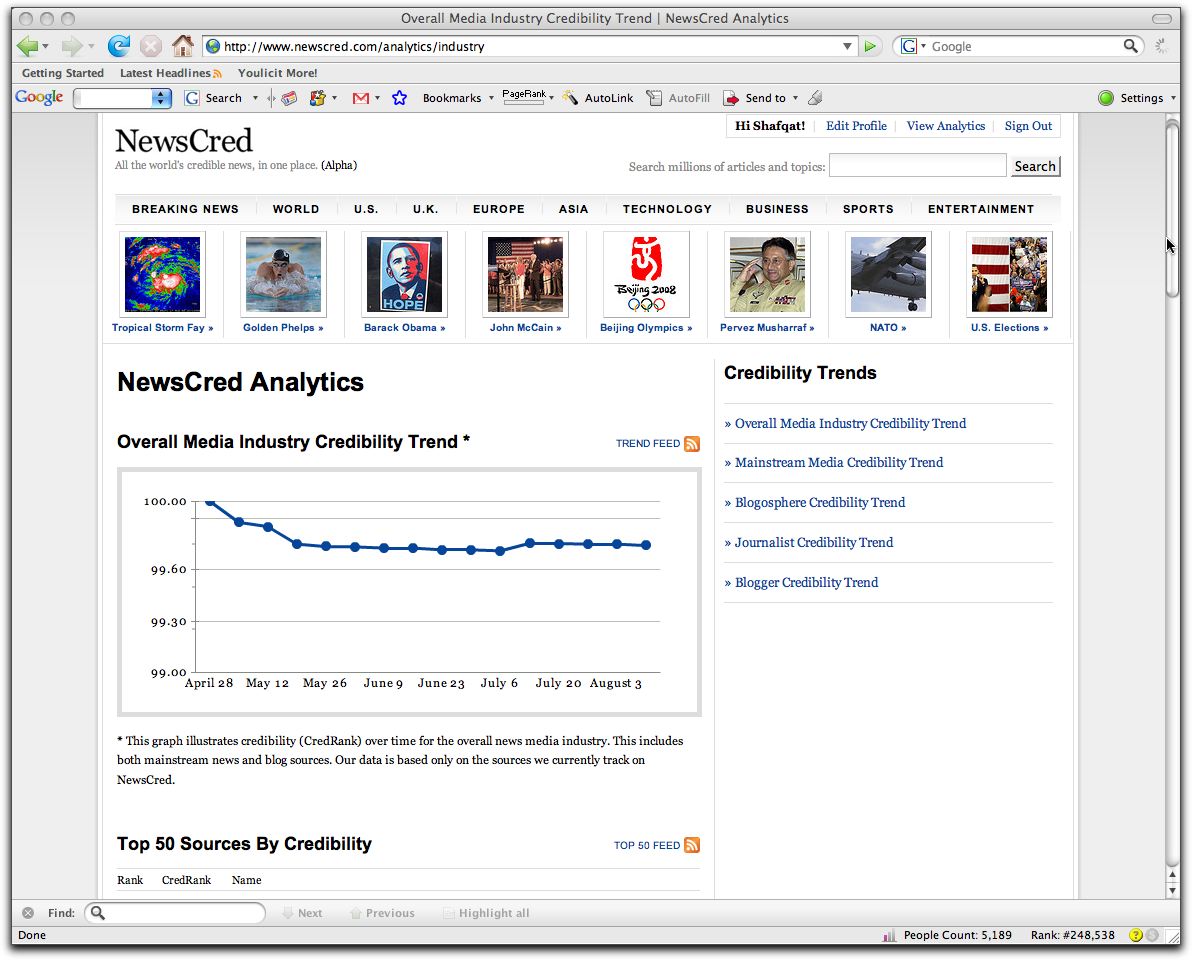Click the View Analytics link

click(x=945, y=126)
